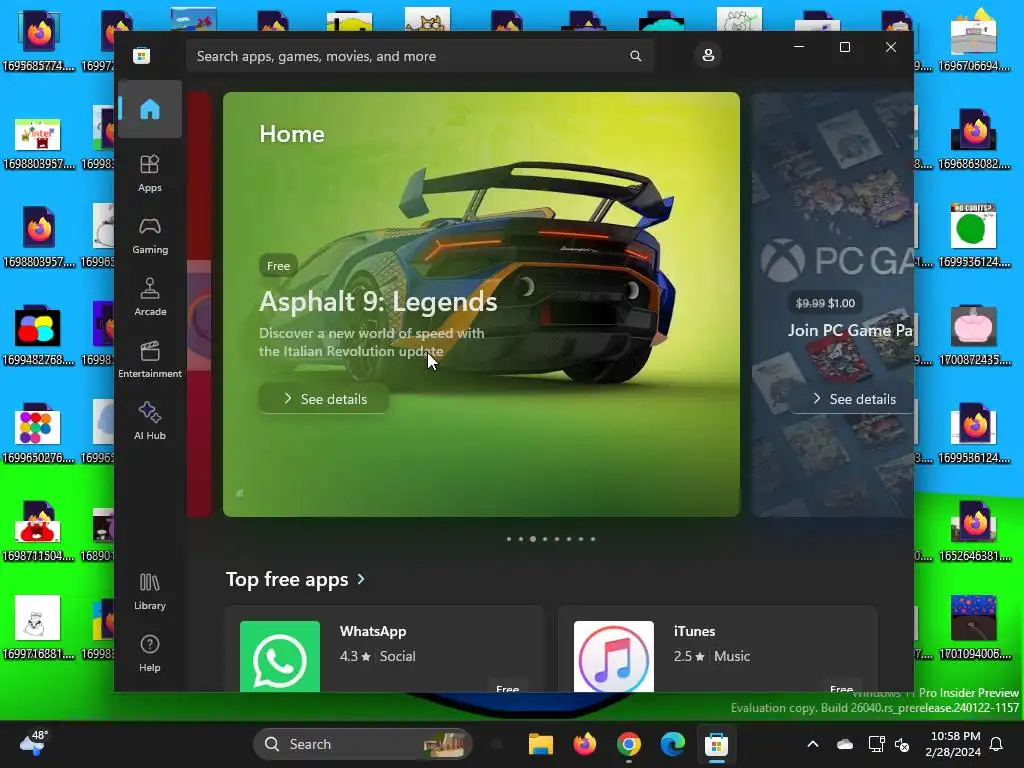This screenshot has width=1024, height=768.
Task: Select the desktop file 1700872435
Action: point(974,333)
